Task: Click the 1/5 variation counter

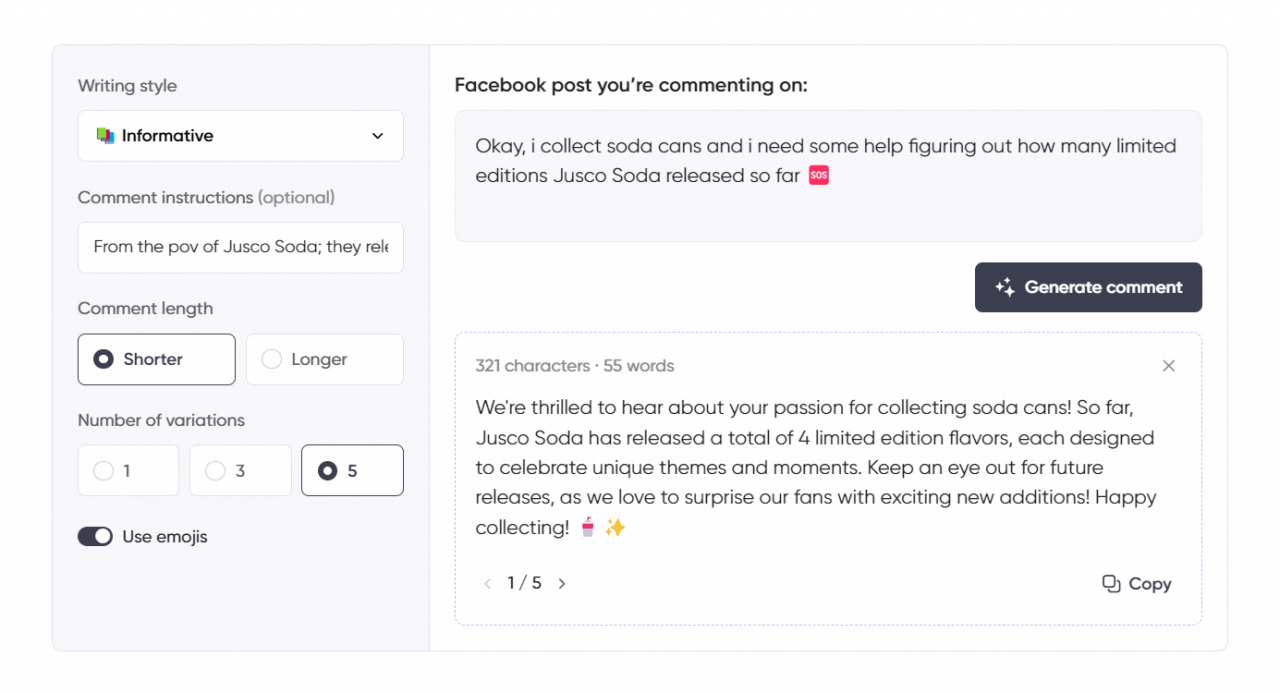Action: [x=524, y=583]
